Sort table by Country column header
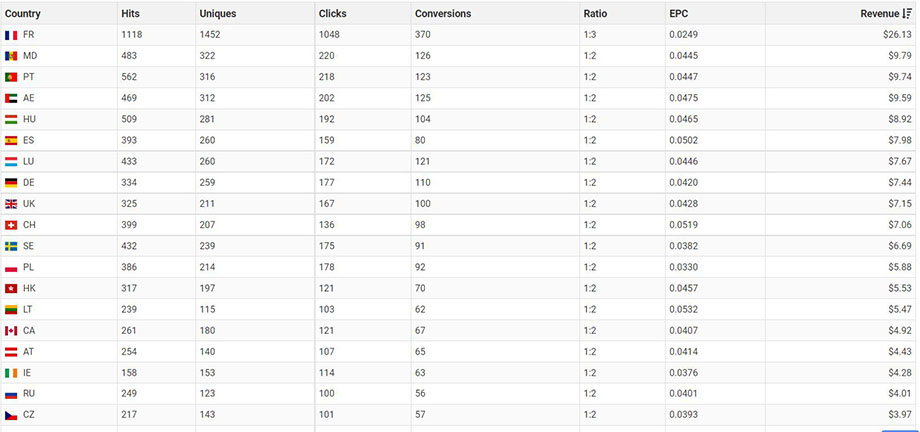This screenshot has height=432, width=920. click(23, 13)
